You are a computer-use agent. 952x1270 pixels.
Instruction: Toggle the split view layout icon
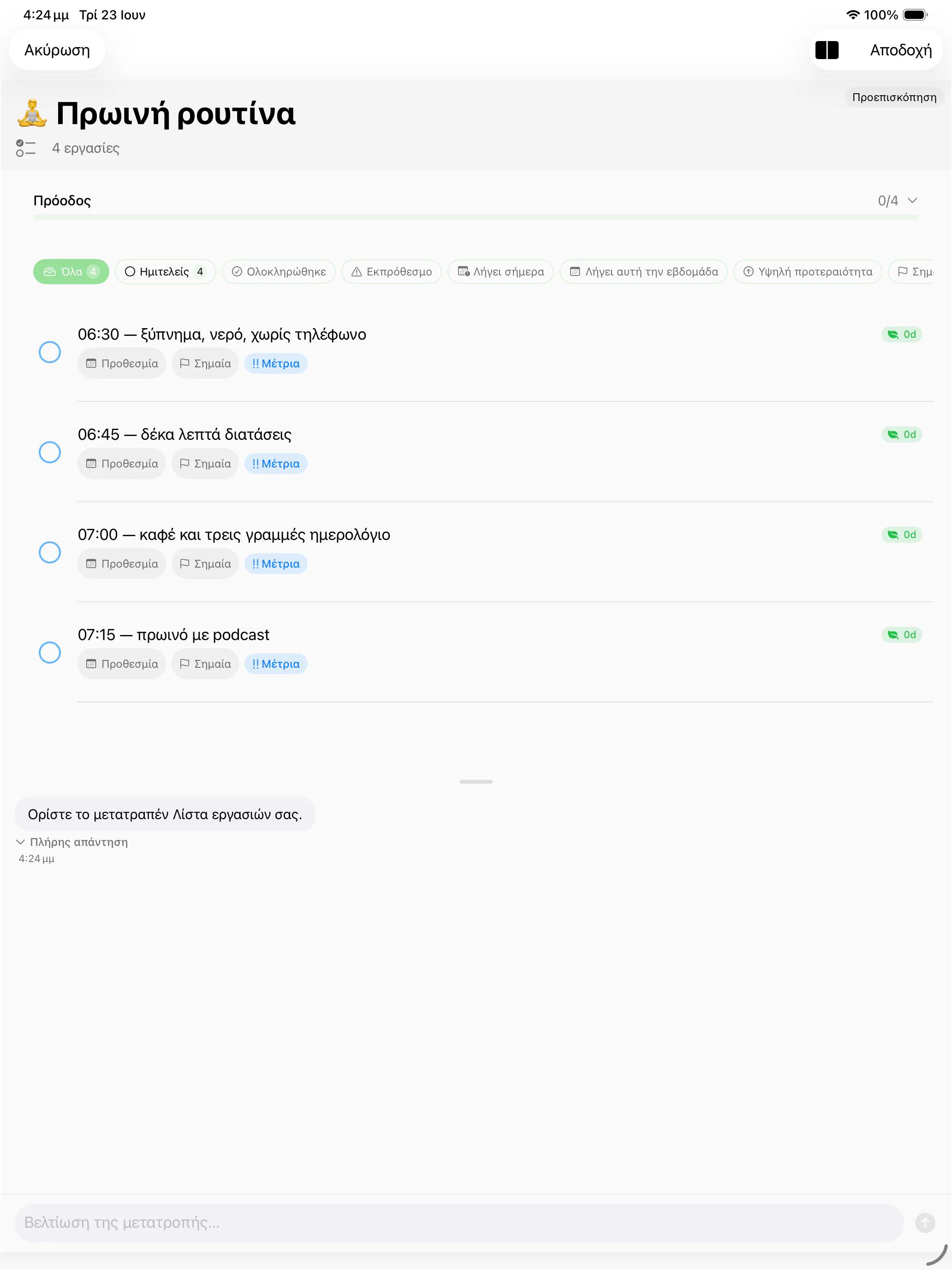tap(827, 50)
